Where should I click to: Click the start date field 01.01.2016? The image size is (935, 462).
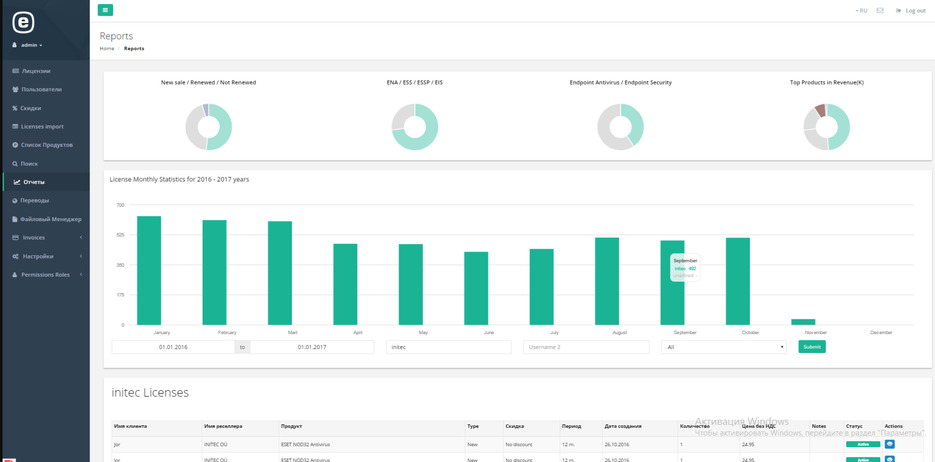[173, 347]
